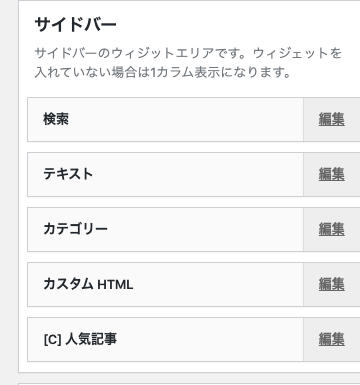
Task: Edit the テキスト widget via its 編集 link
Action: pos(331,174)
